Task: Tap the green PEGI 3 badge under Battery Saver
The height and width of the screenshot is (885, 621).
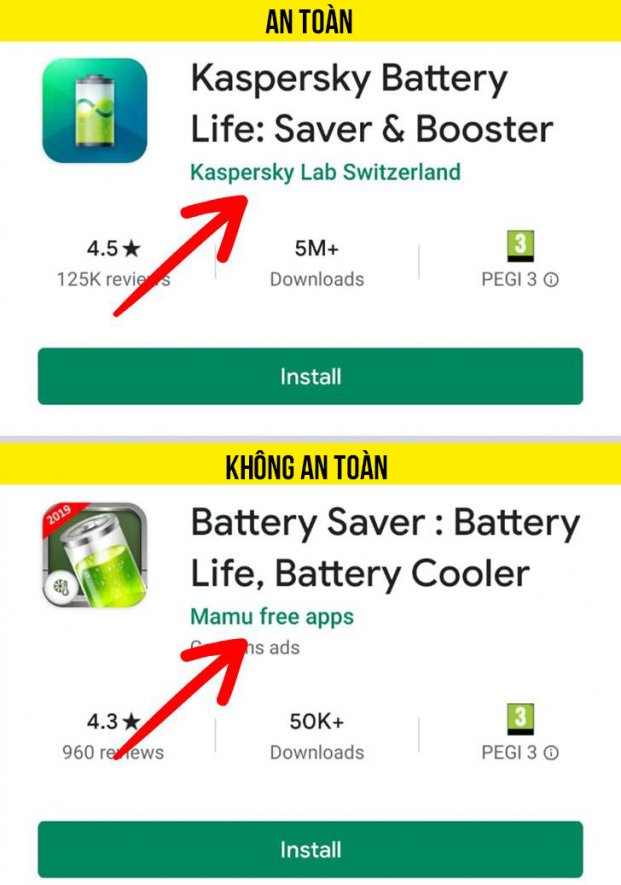Action: click(521, 718)
